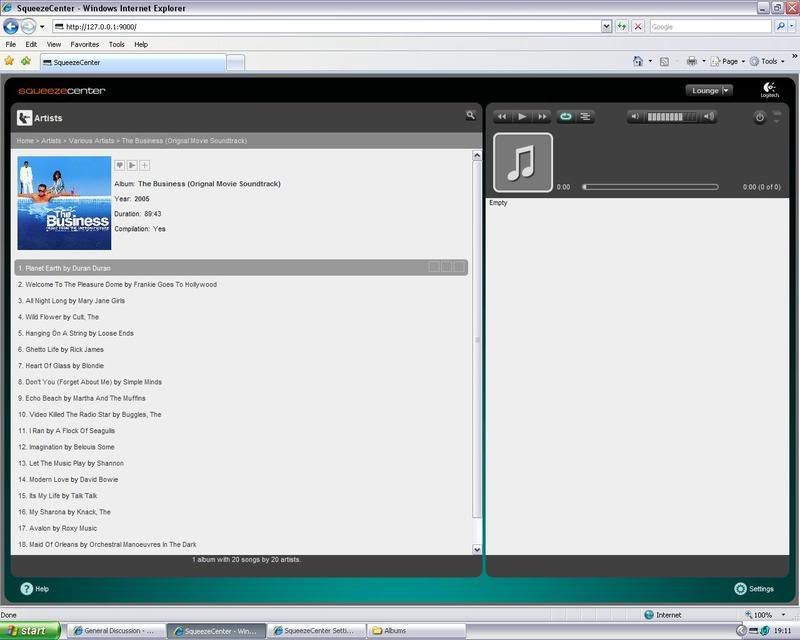Screen dimensions: 800x640
Task: Click the Artists home icon
Action: [x=25, y=118]
